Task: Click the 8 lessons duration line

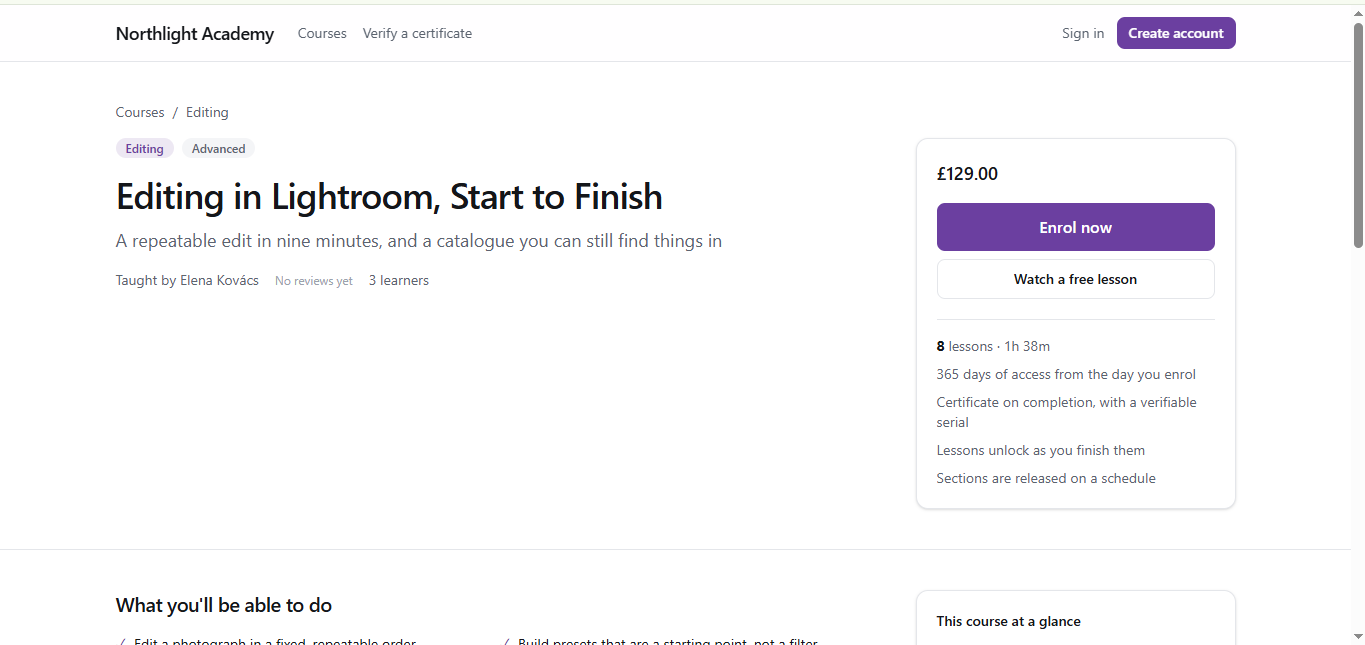Action: click(993, 346)
